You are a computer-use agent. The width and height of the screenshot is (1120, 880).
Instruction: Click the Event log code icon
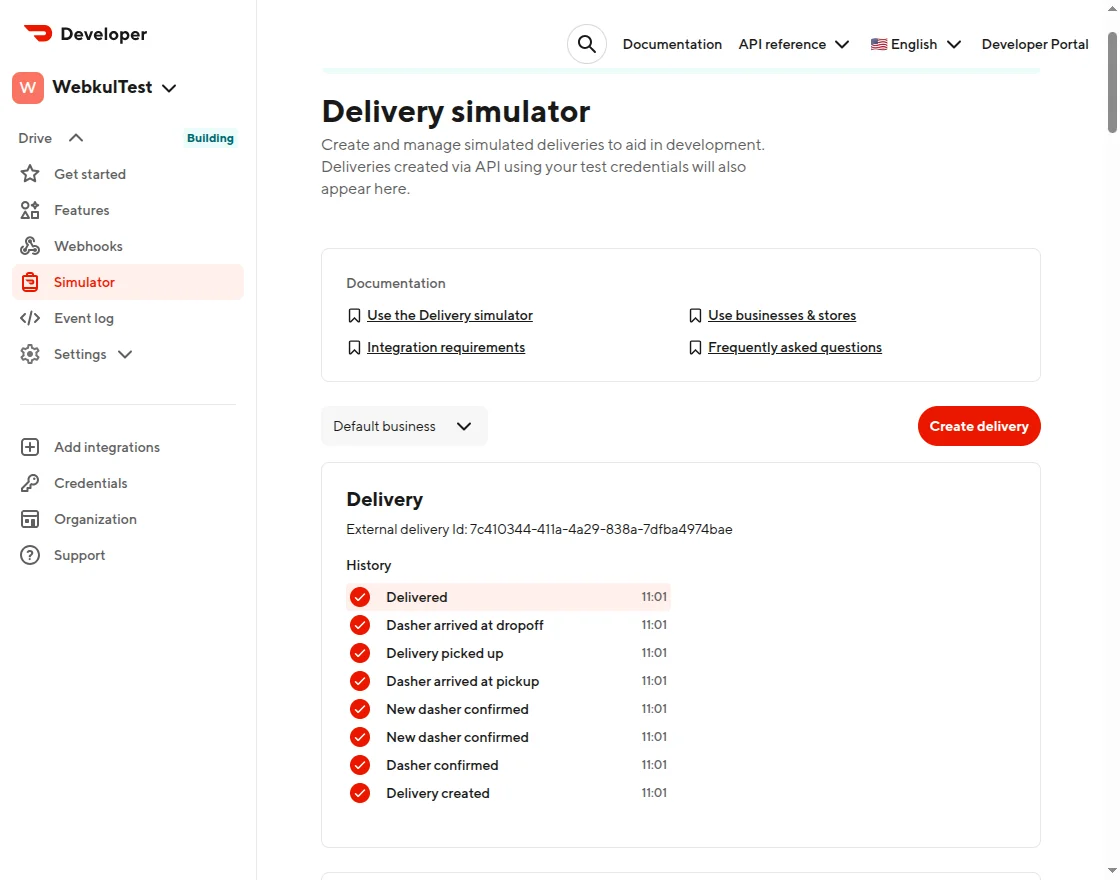tap(30, 319)
